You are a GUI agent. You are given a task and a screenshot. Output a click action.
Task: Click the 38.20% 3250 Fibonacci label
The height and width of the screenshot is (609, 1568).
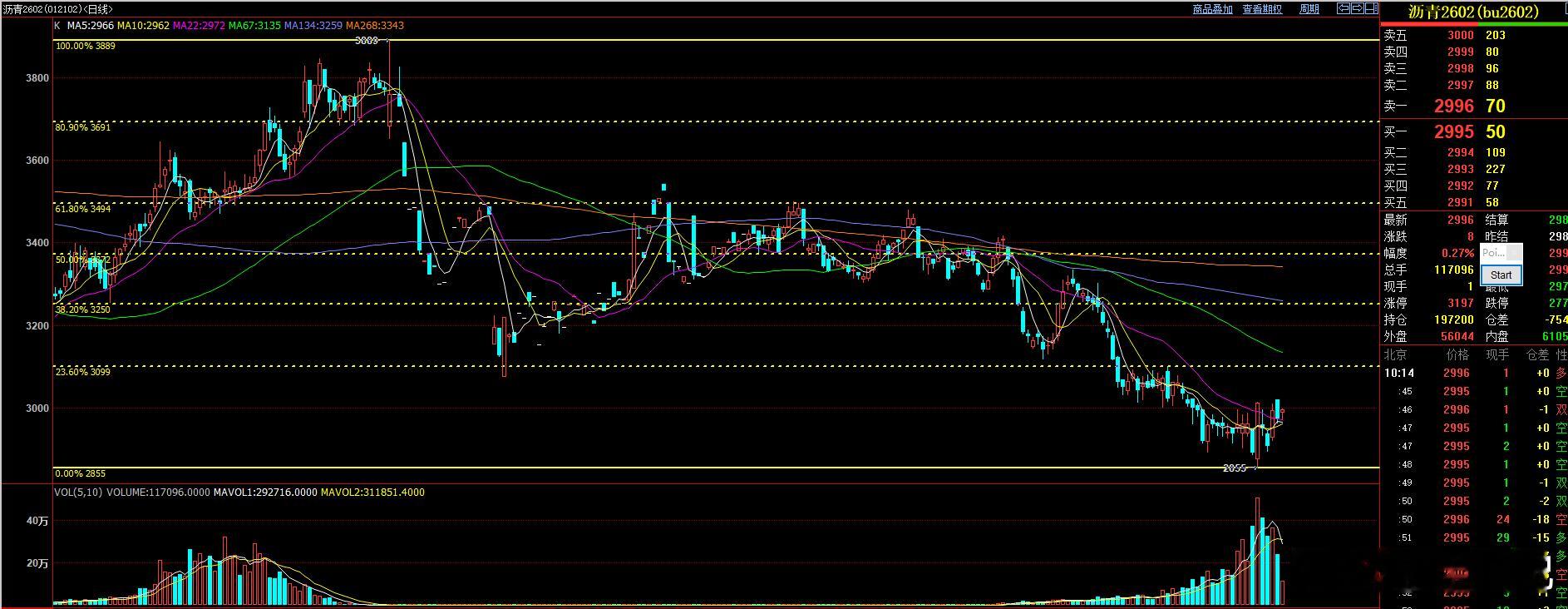[x=83, y=309]
